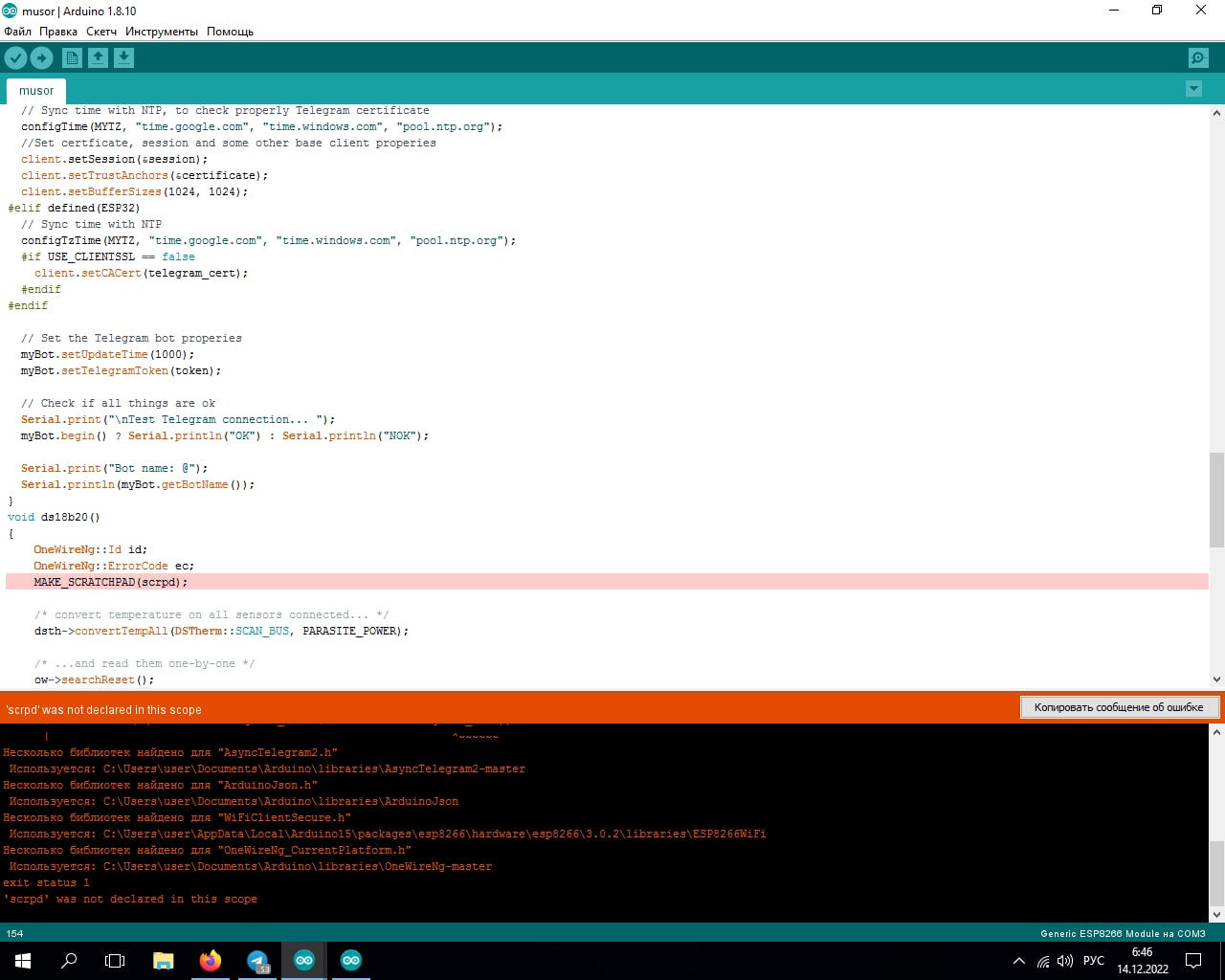
Task: Open the Windows notification center icon
Action: [x=1193, y=961]
